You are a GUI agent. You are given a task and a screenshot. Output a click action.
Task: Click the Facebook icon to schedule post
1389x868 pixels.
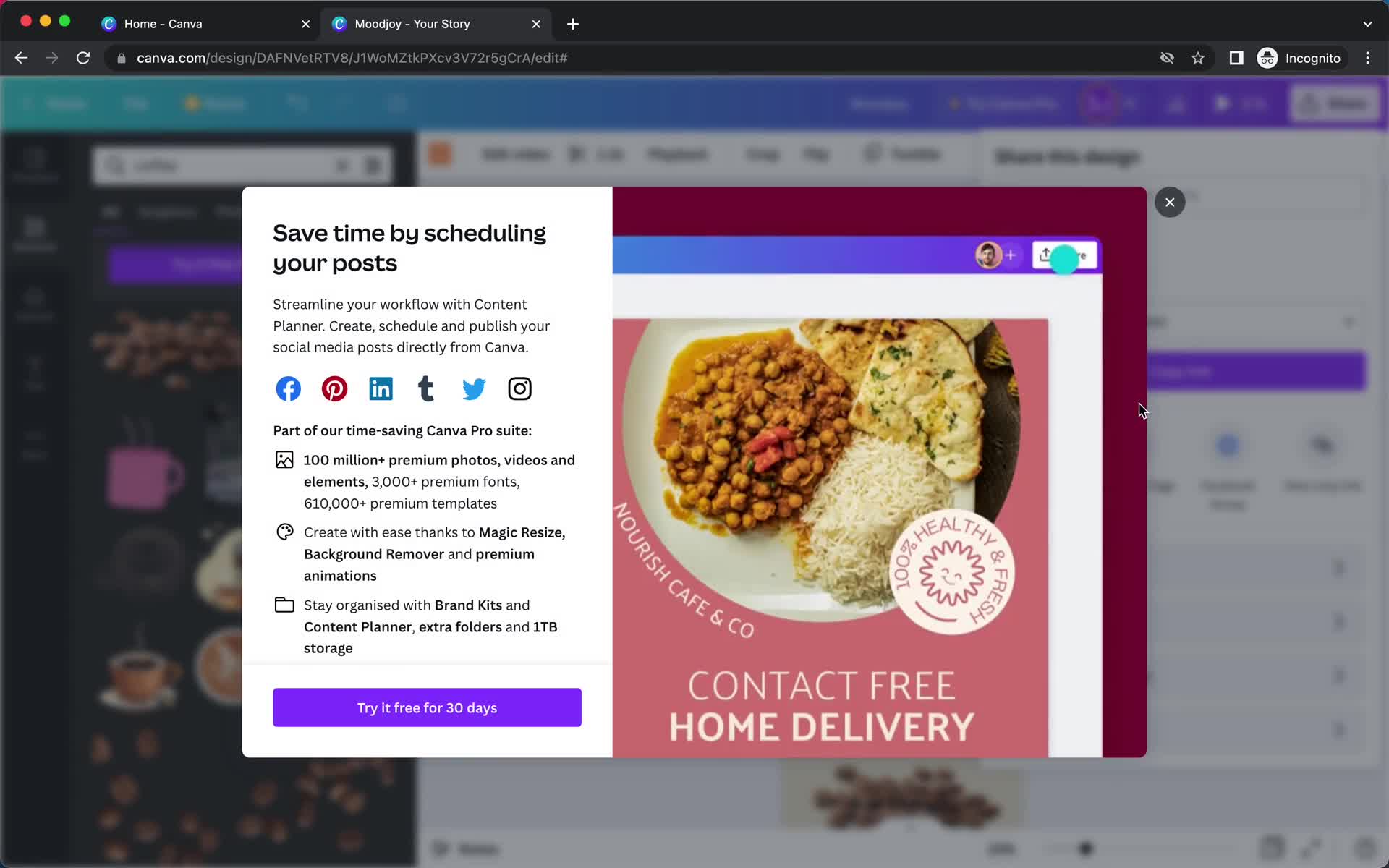click(287, 388)
